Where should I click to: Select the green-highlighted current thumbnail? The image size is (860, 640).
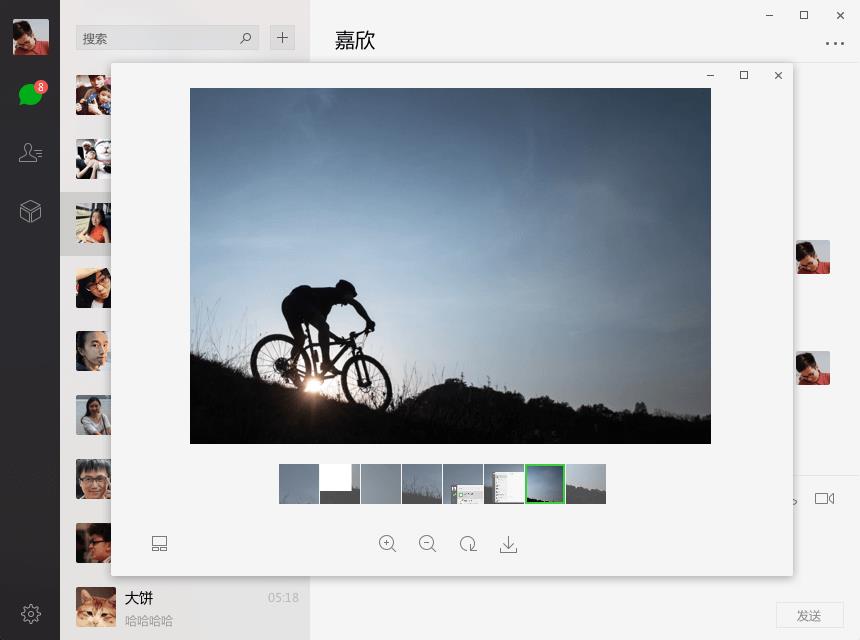tap(545, 484)
